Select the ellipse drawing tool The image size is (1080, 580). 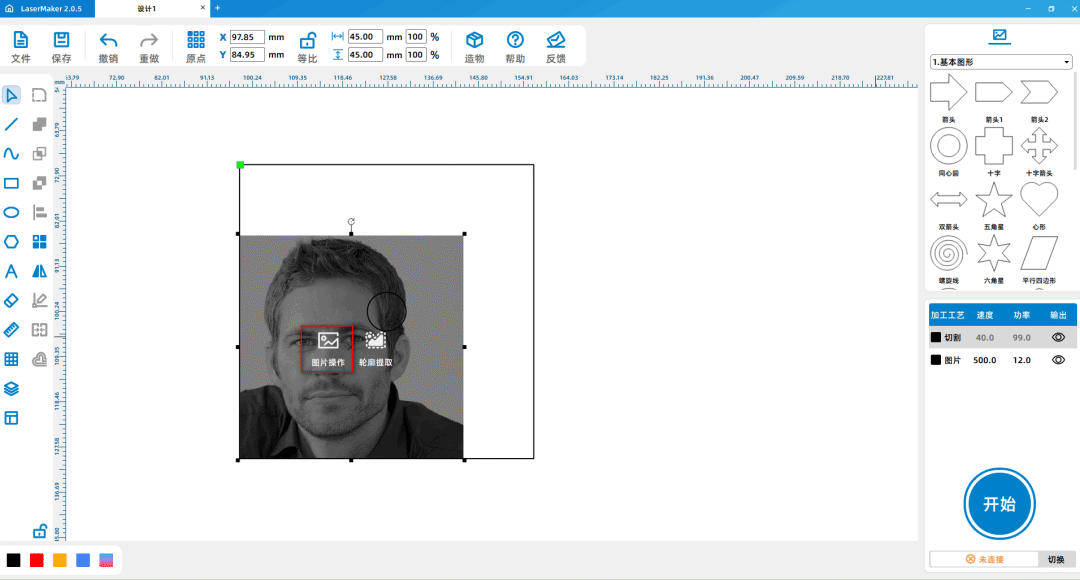(x=12, y=212)
